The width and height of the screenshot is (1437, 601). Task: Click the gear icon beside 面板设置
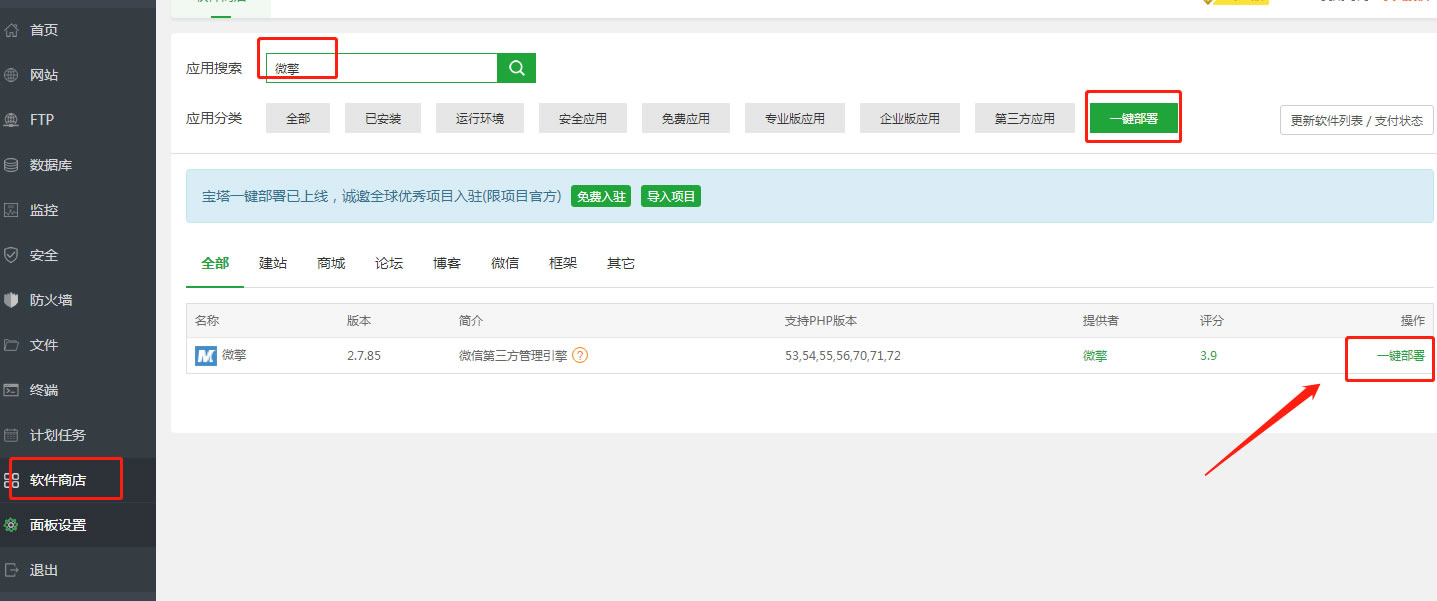tap(12, 525)
